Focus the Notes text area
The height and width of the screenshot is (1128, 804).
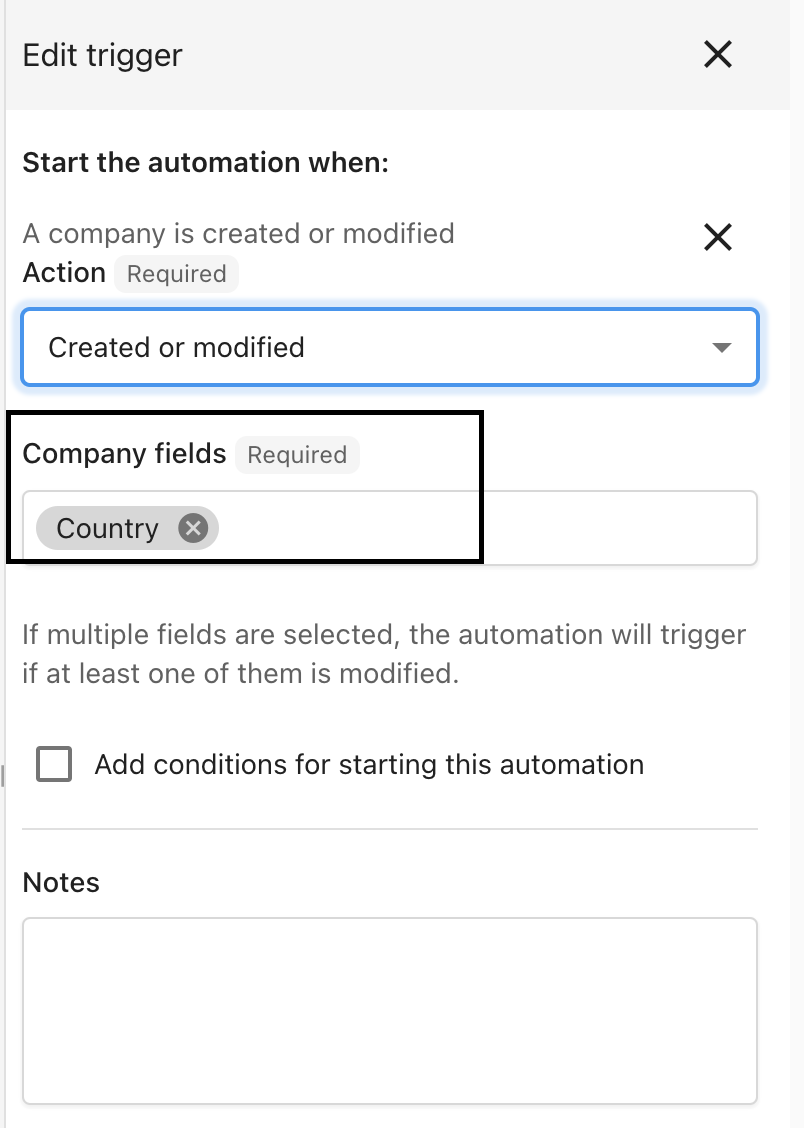tap(389, 1011)
